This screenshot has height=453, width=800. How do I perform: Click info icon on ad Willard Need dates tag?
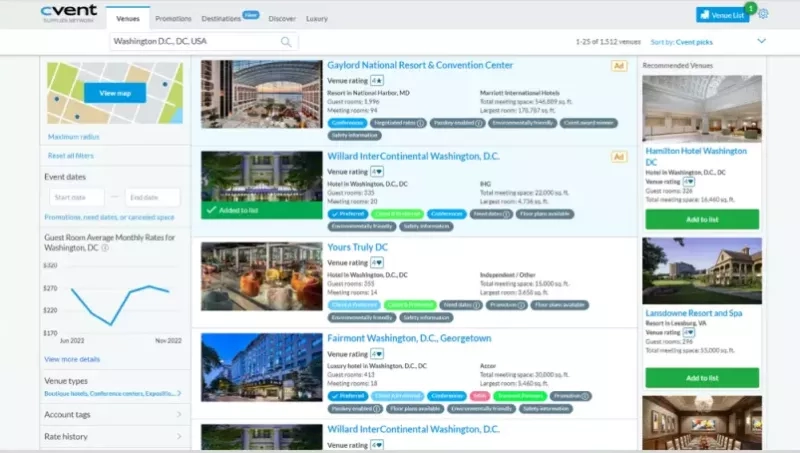(x=506, y=214)
